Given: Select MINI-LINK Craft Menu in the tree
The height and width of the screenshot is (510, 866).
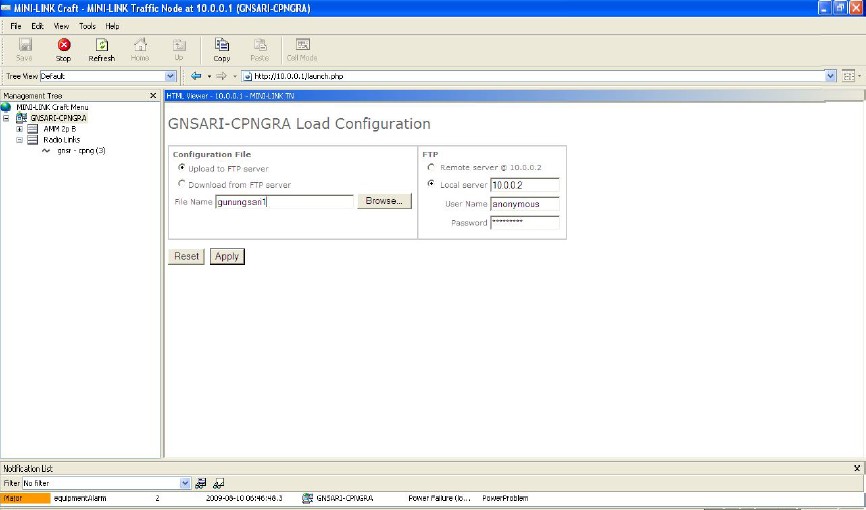Looking at the screenshot, I should pyautogui.click(x=52, y=107).
